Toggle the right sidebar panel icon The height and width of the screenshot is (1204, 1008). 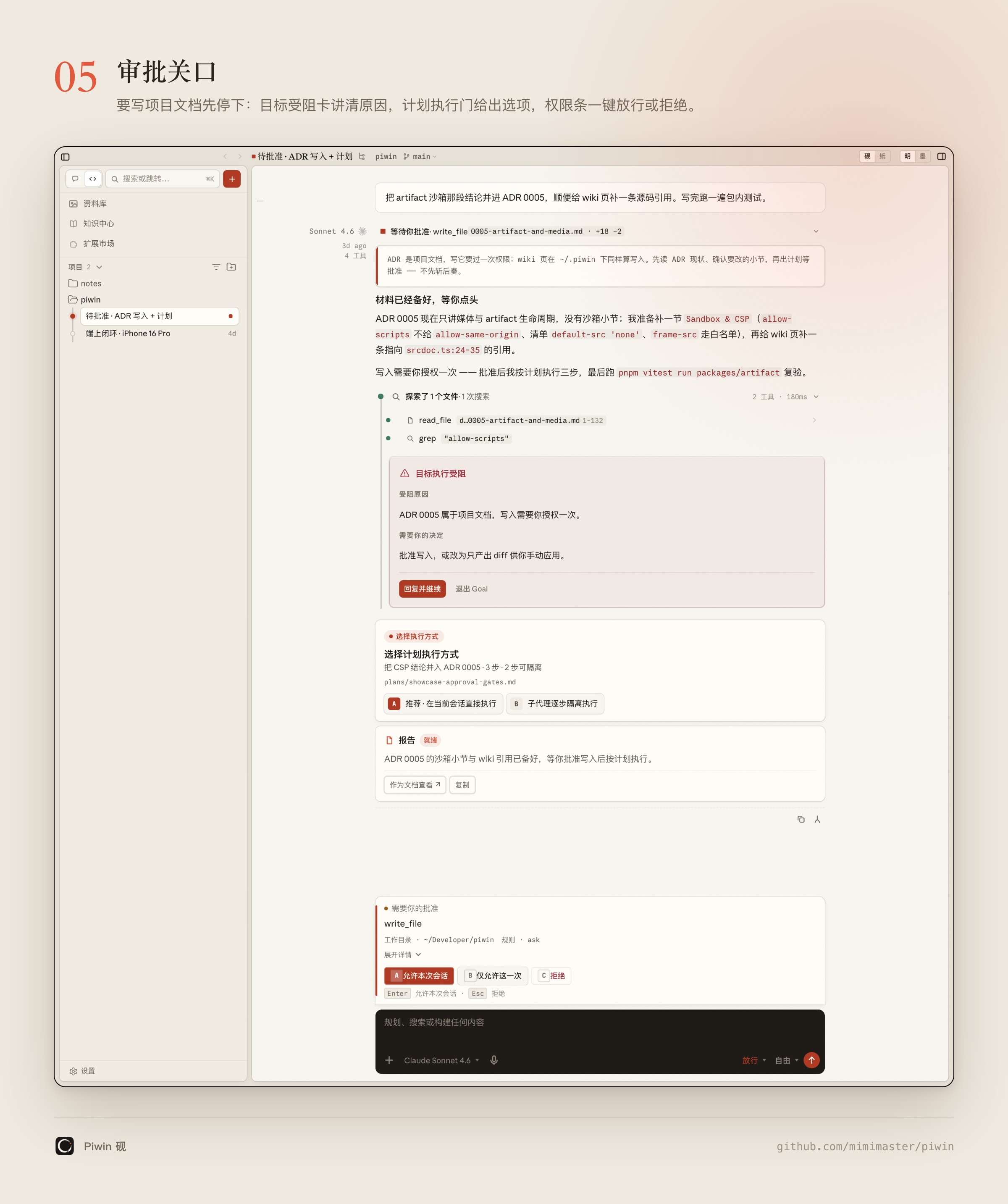(x=941, y=156)
